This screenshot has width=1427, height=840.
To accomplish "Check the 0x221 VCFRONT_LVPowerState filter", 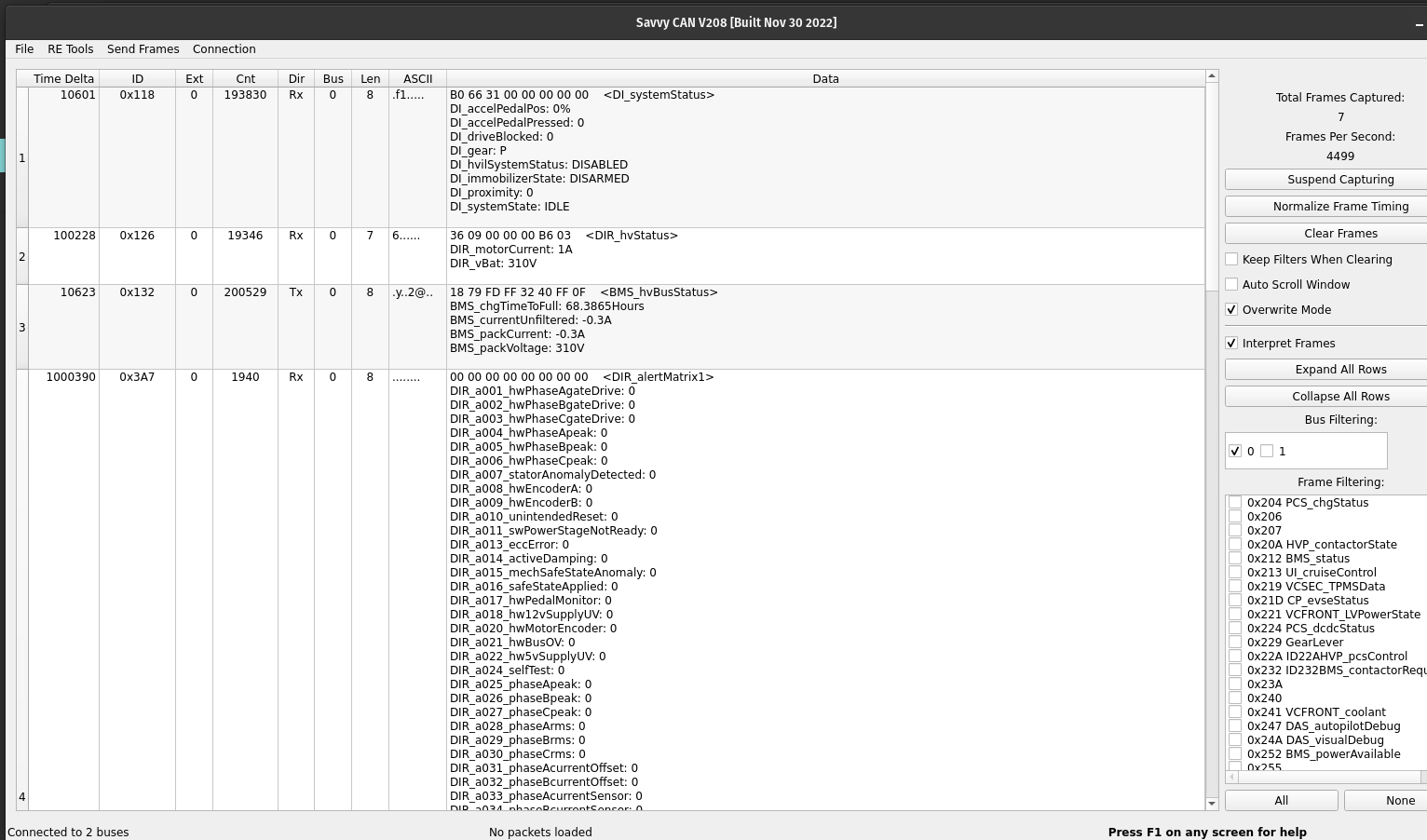I will (1235, 615).
